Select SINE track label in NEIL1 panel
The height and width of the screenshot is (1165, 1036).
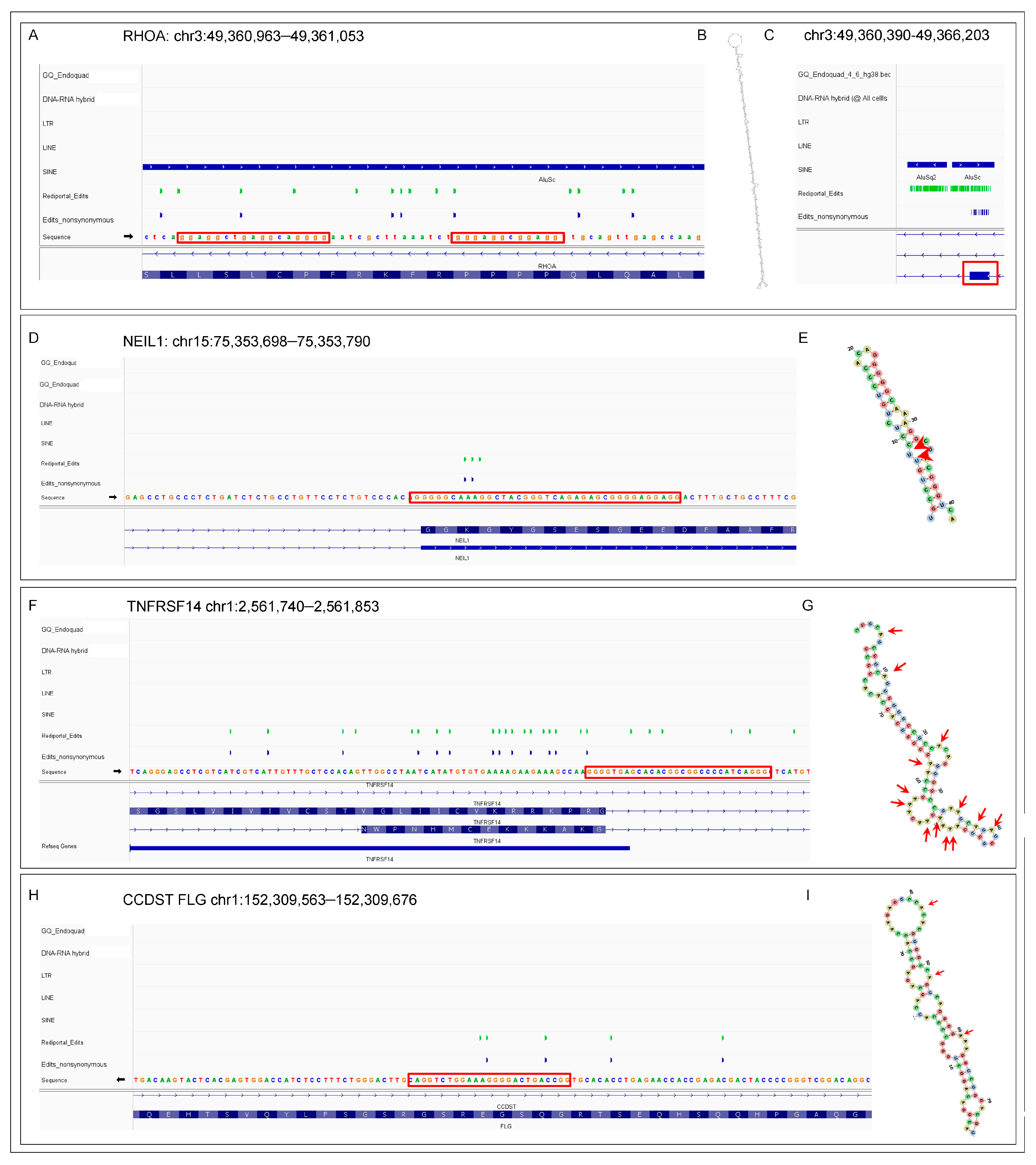(47, 443)
